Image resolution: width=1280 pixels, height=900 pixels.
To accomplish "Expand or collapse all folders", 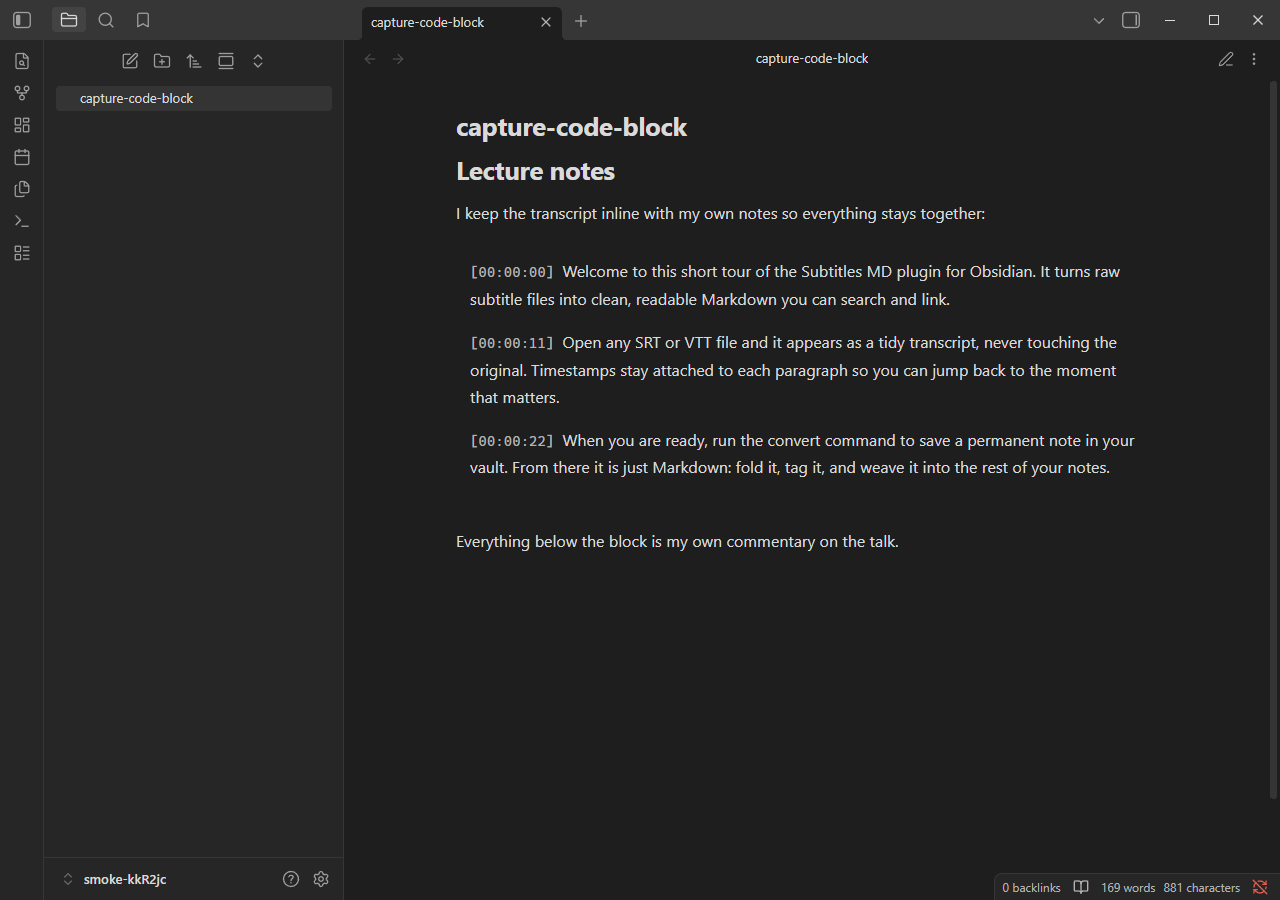I will tap(258, 61).
